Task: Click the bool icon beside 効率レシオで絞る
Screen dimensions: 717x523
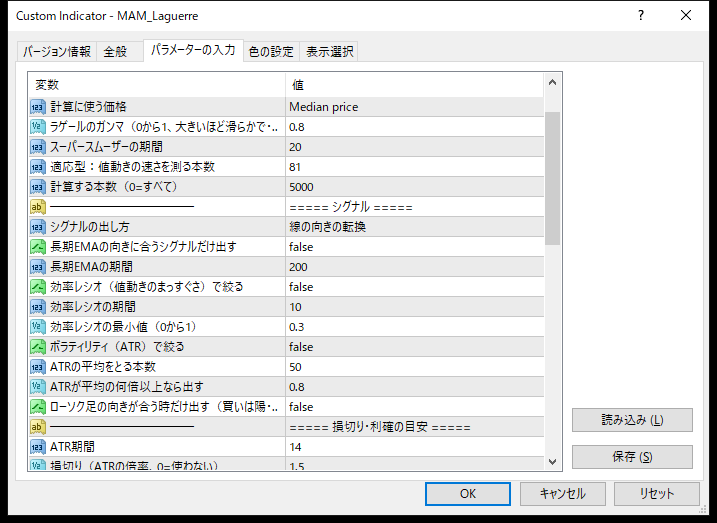Action: coord(38,287)
